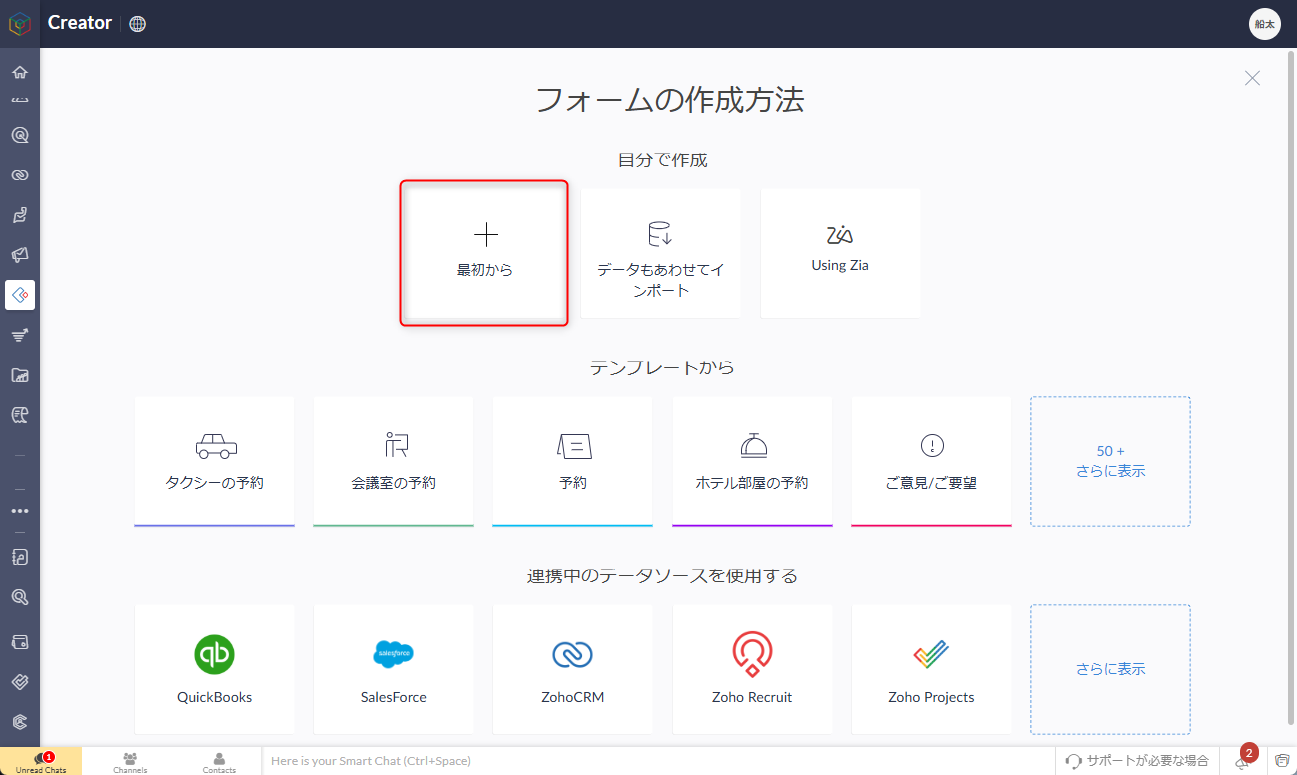Click サポートが必要な場合 support link
1297x775 pixels.
point(1137,761)
